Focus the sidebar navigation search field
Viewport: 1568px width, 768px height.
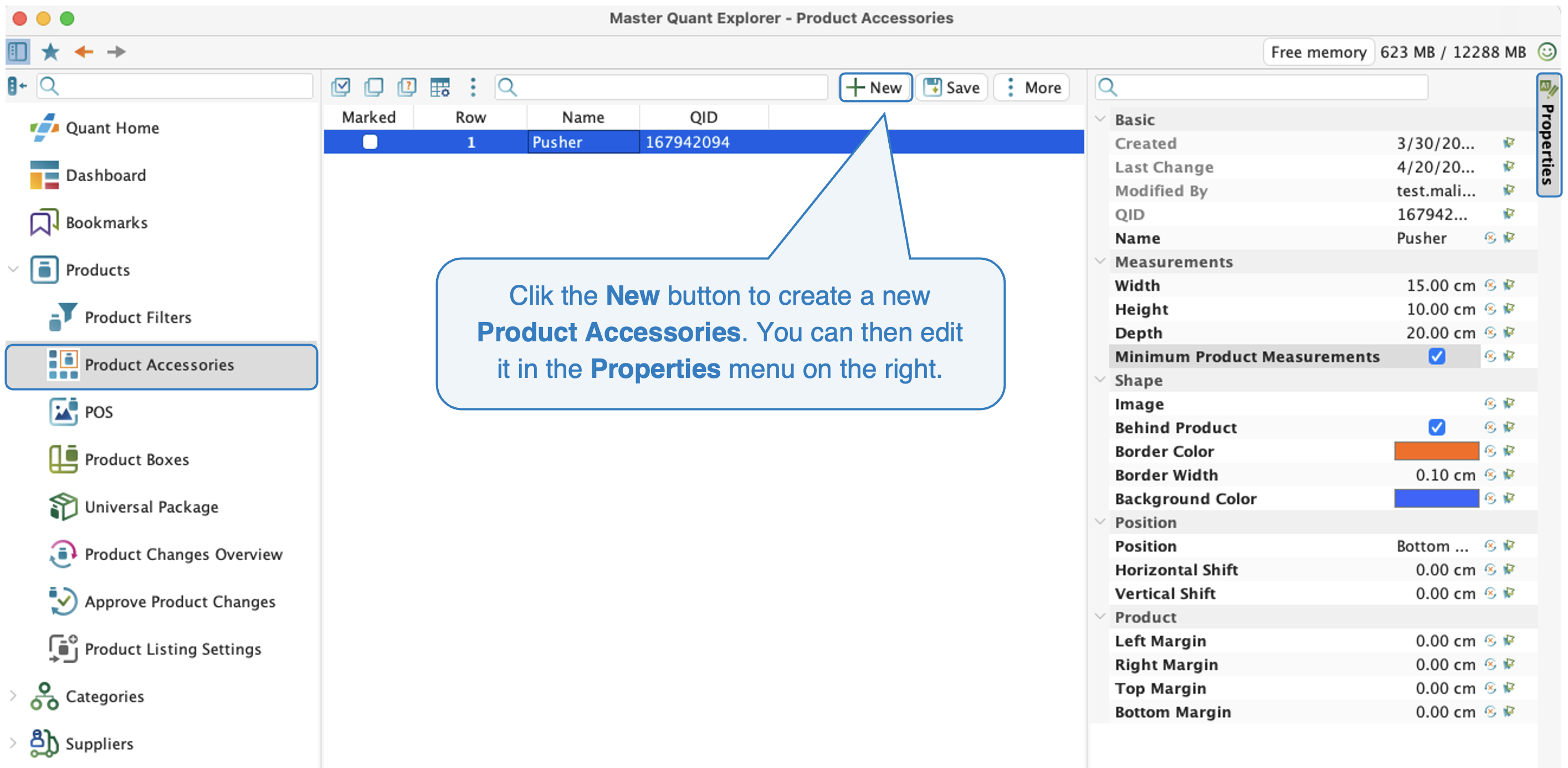click(x=175, y=86)
